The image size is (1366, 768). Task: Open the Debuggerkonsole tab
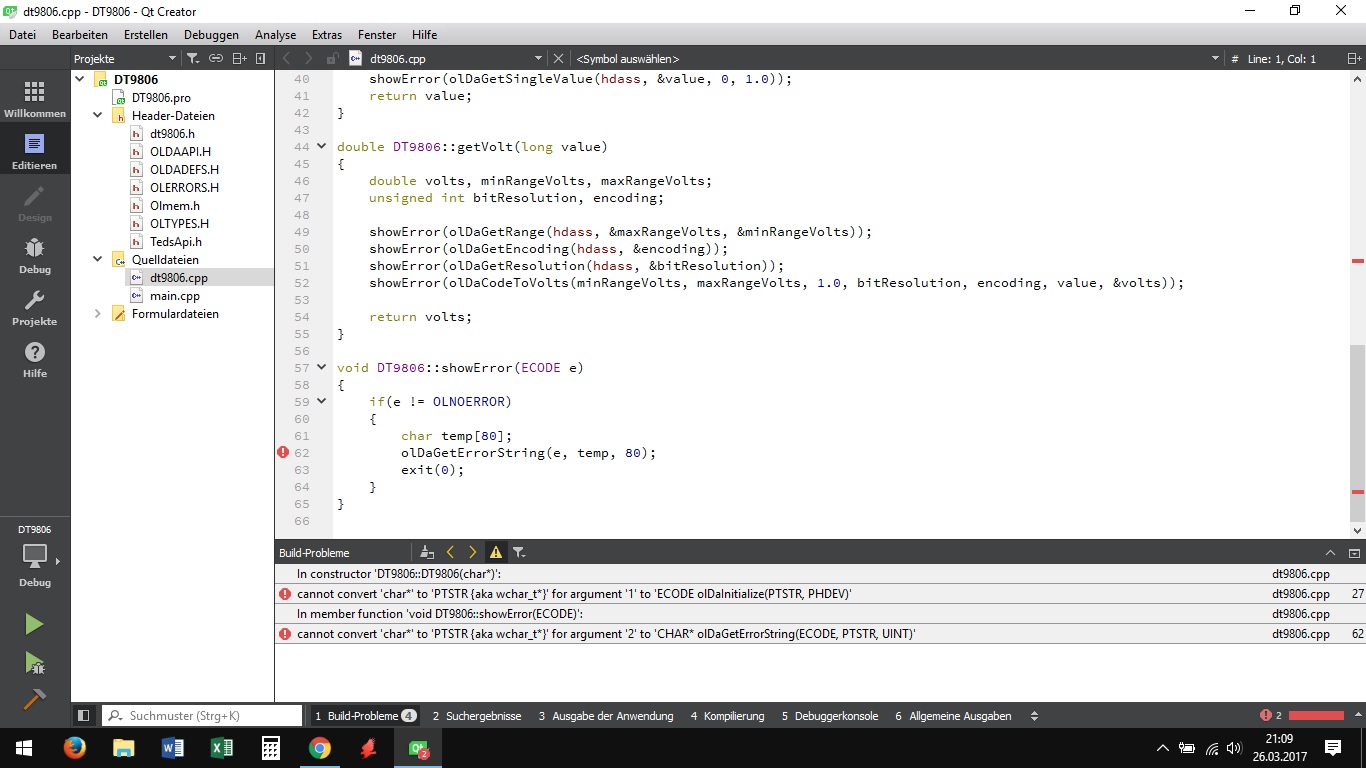(x=830, y=716)
